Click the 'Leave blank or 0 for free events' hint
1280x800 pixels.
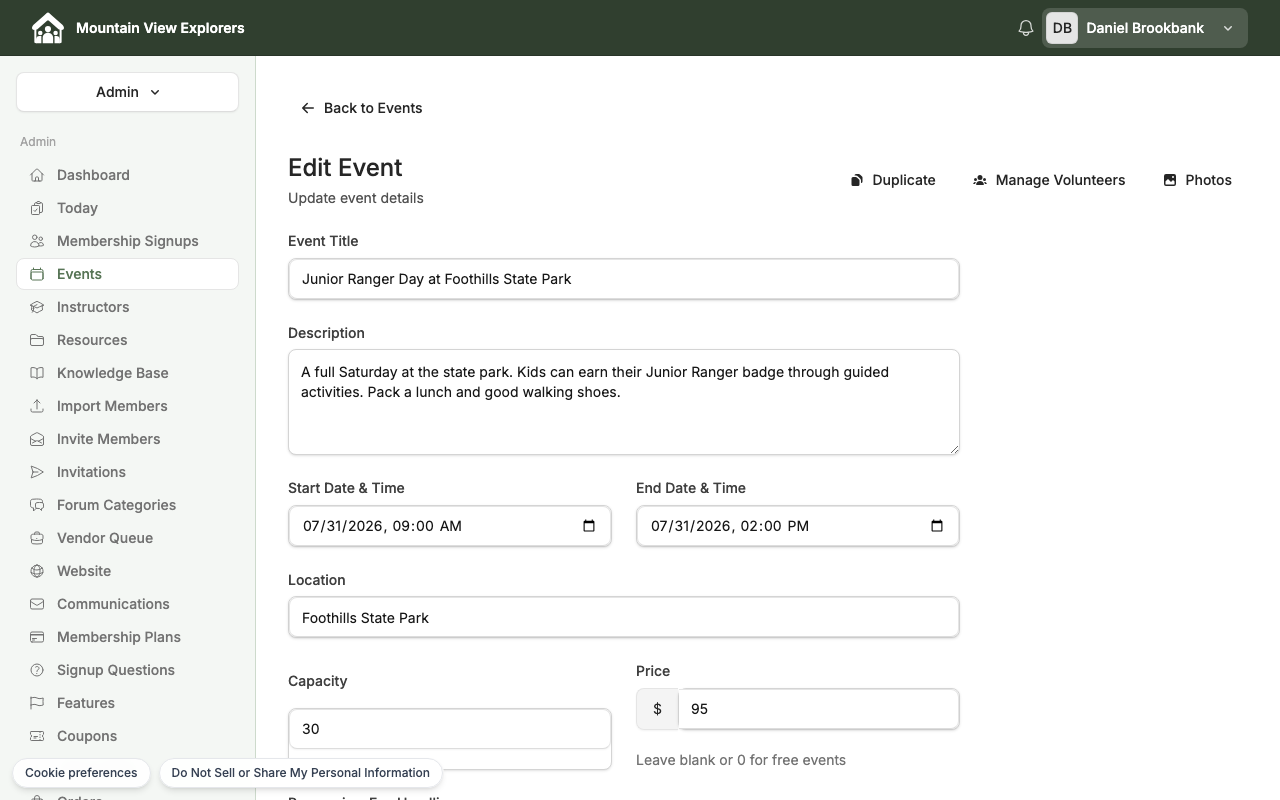coord(741,760)
